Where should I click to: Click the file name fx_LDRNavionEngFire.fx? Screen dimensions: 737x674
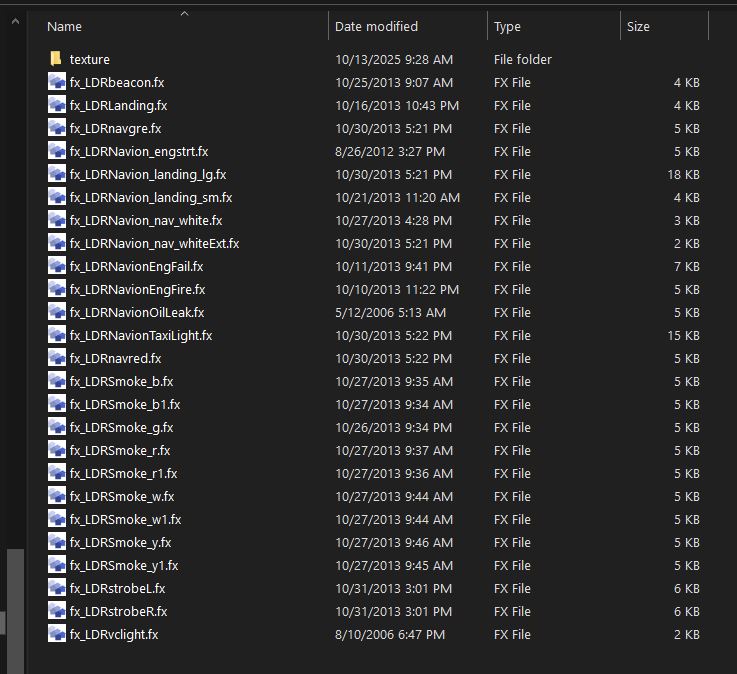click(x=138, y=290)
